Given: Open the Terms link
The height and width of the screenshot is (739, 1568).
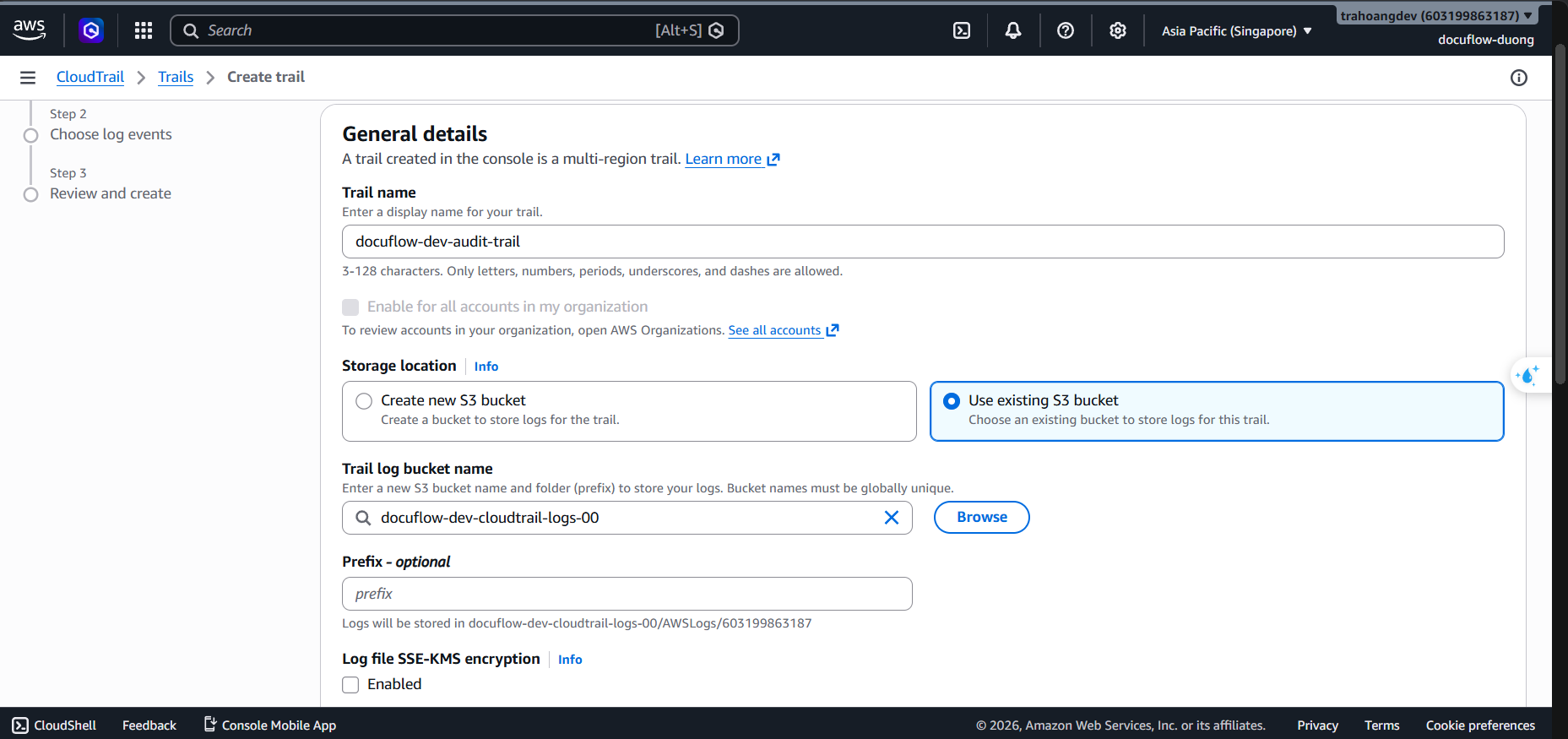Looking at the screenshot, I should click(1381, 725).
